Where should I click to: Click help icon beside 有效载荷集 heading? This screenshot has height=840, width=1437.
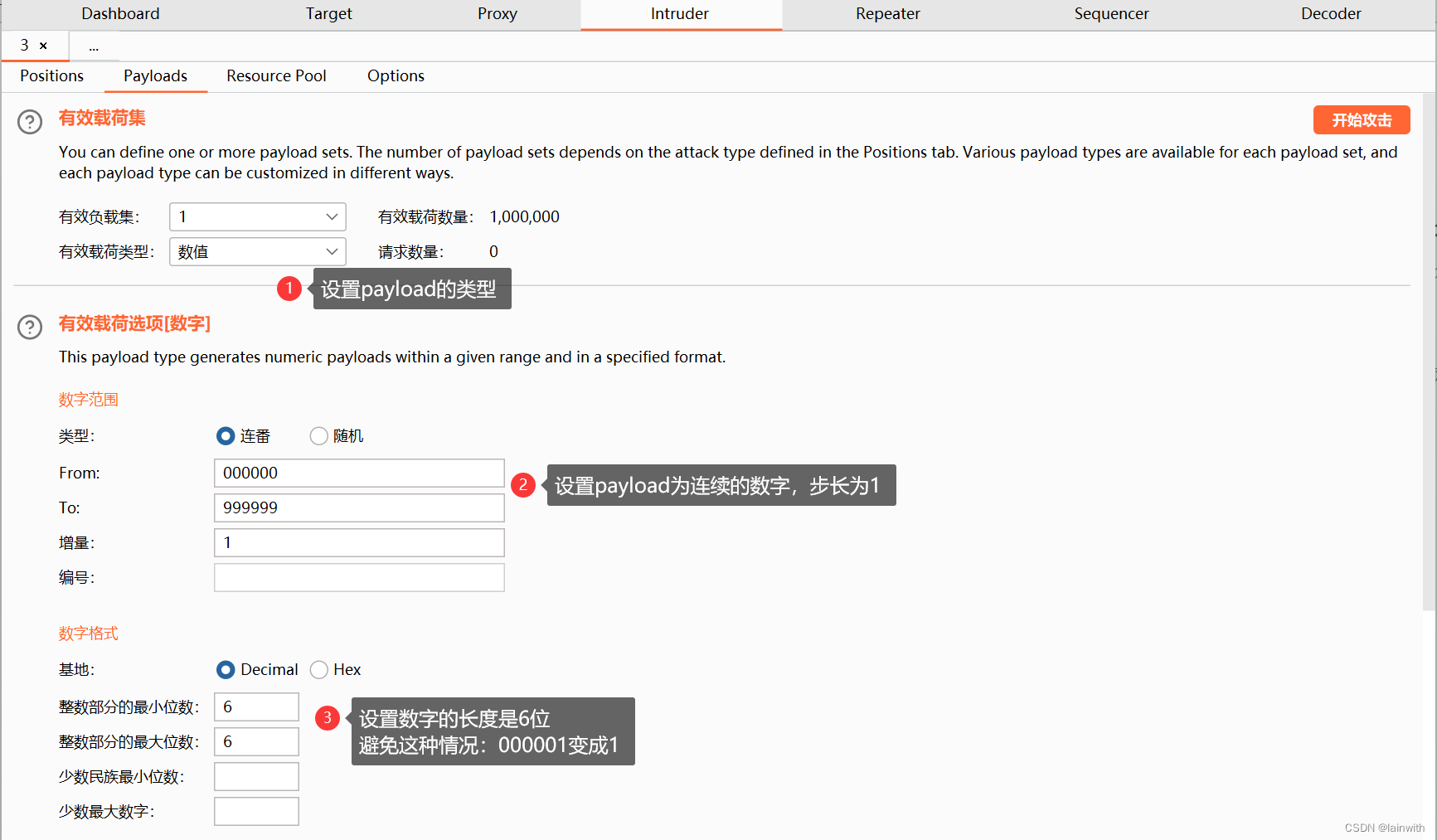tap(30, 122)
